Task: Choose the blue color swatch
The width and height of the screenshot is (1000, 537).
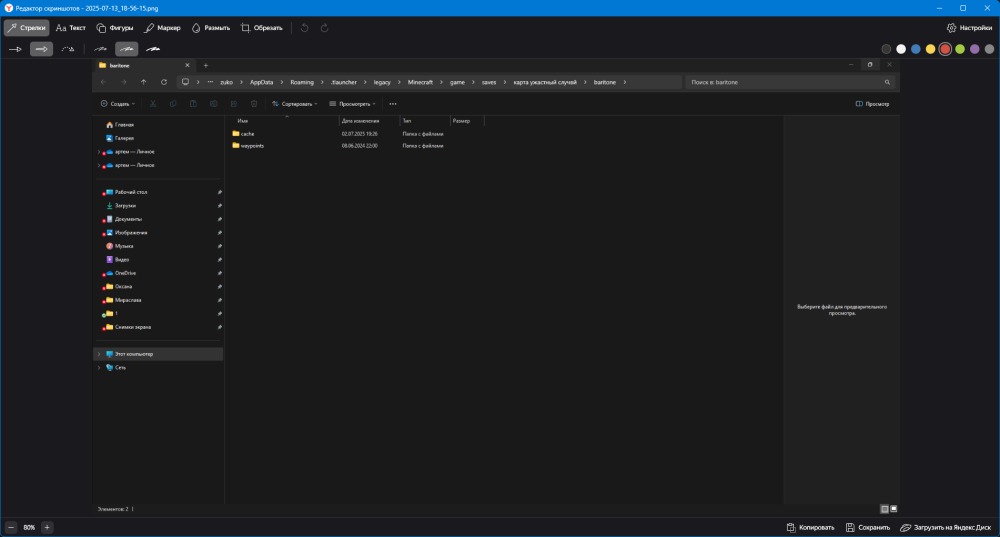Action: [916, 49]
